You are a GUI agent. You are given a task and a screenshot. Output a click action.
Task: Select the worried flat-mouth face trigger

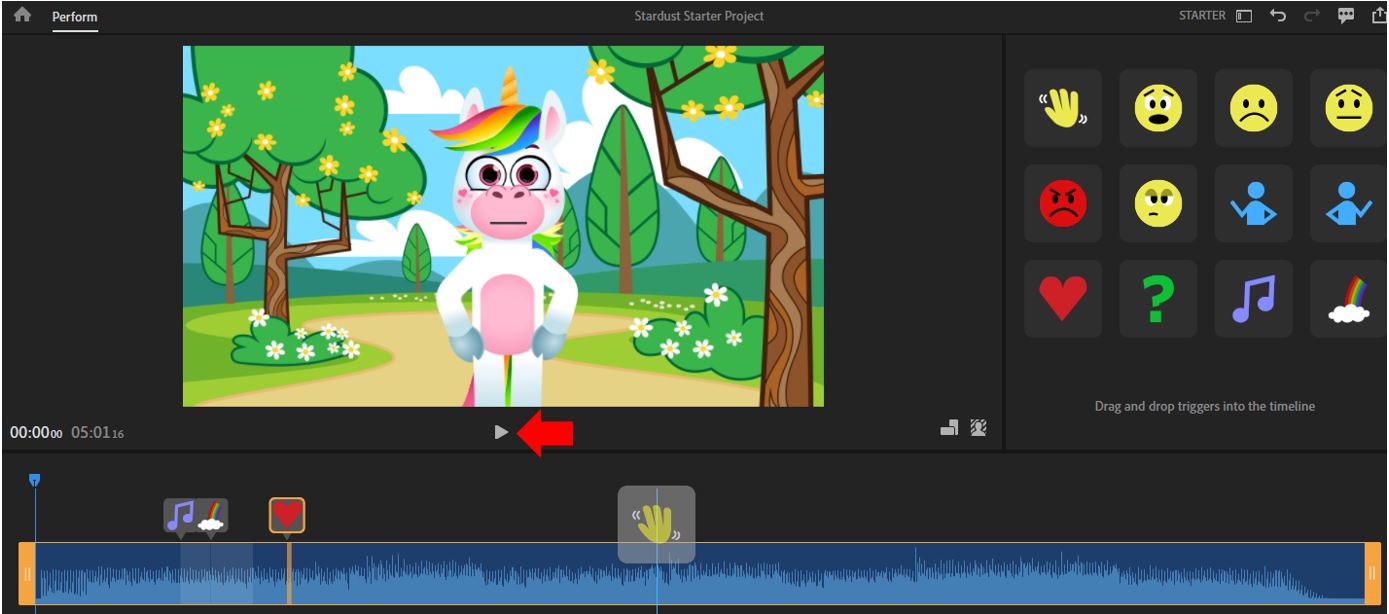click(x=1349, y=108)
